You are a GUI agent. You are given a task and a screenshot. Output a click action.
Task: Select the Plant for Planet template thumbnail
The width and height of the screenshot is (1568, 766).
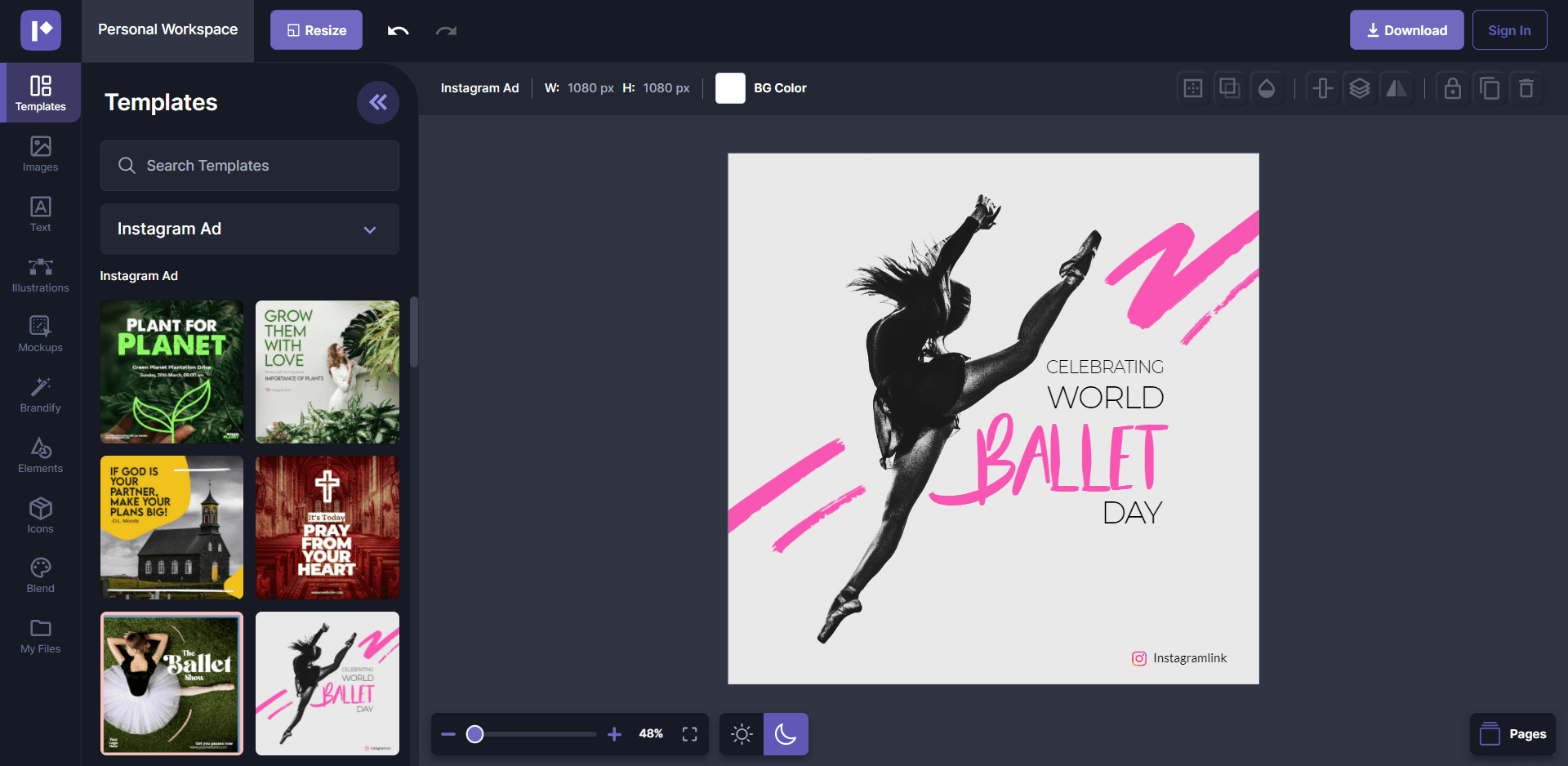tap(171, 372)
